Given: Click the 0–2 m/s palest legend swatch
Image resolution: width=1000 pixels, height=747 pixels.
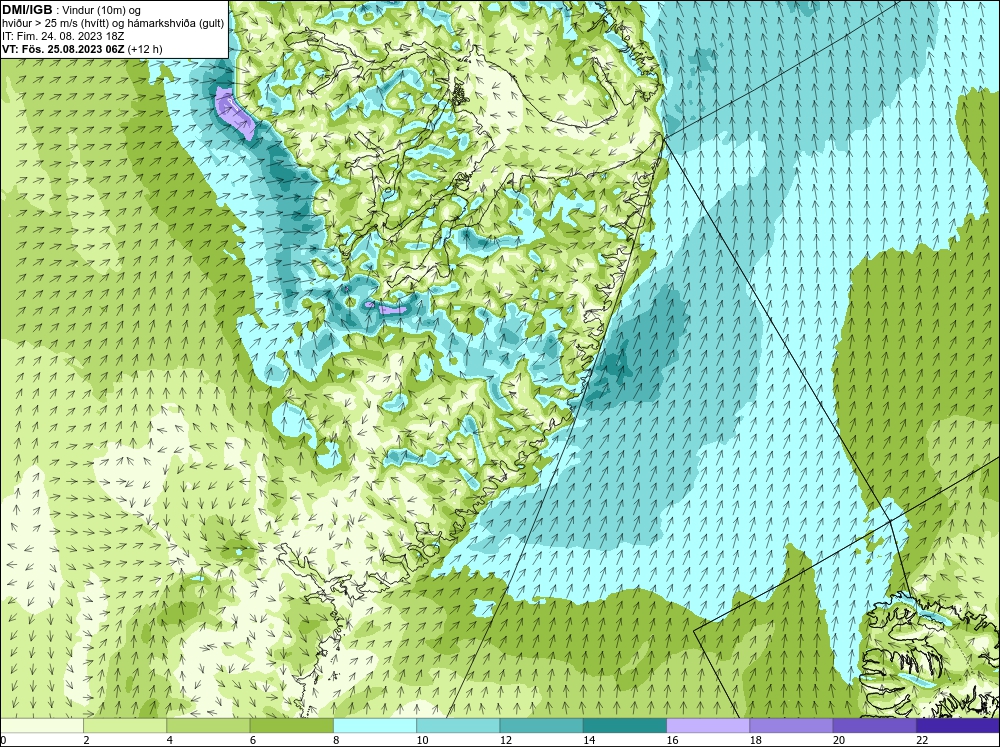Looking at the screenshot, I should click(41, 725).
